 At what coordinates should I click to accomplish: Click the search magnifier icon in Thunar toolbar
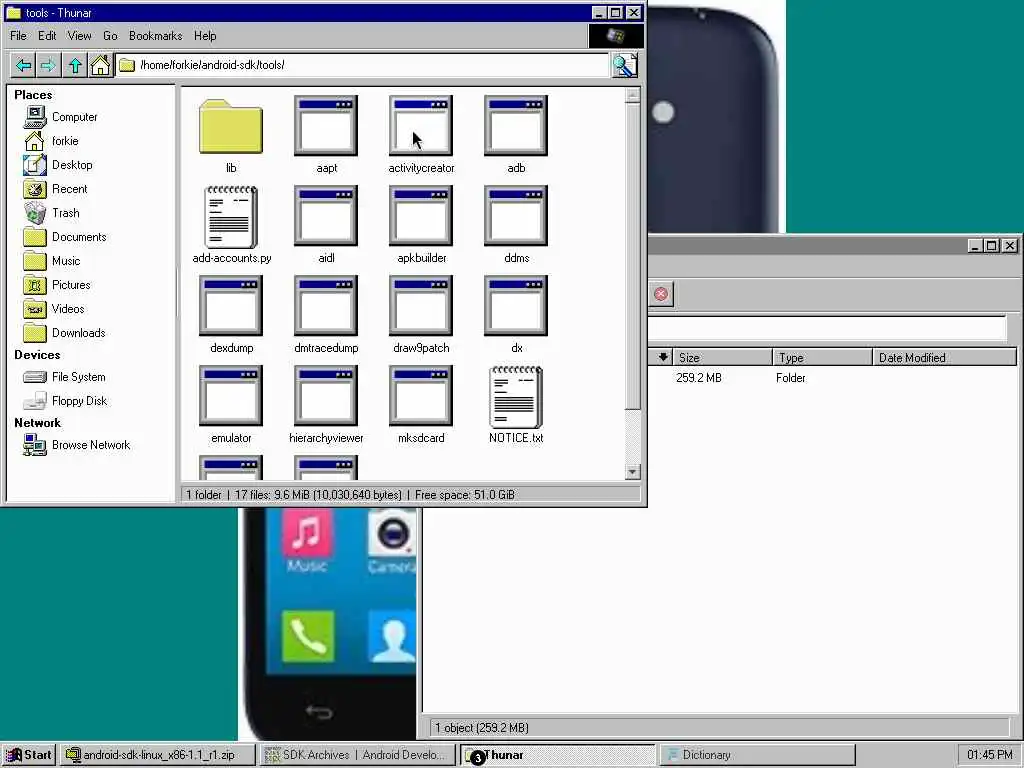624,65
